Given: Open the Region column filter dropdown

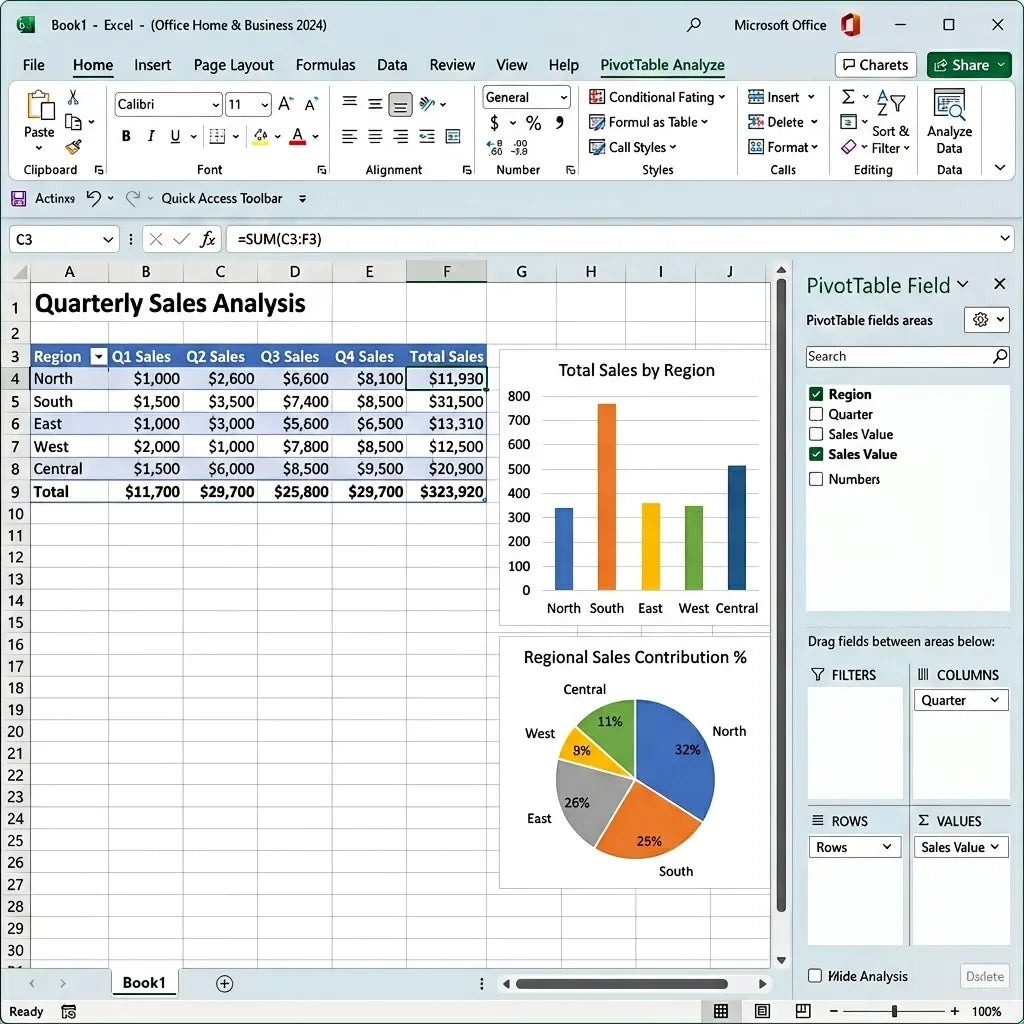Looking at the screenshot, I should click(x=98, y=357).
